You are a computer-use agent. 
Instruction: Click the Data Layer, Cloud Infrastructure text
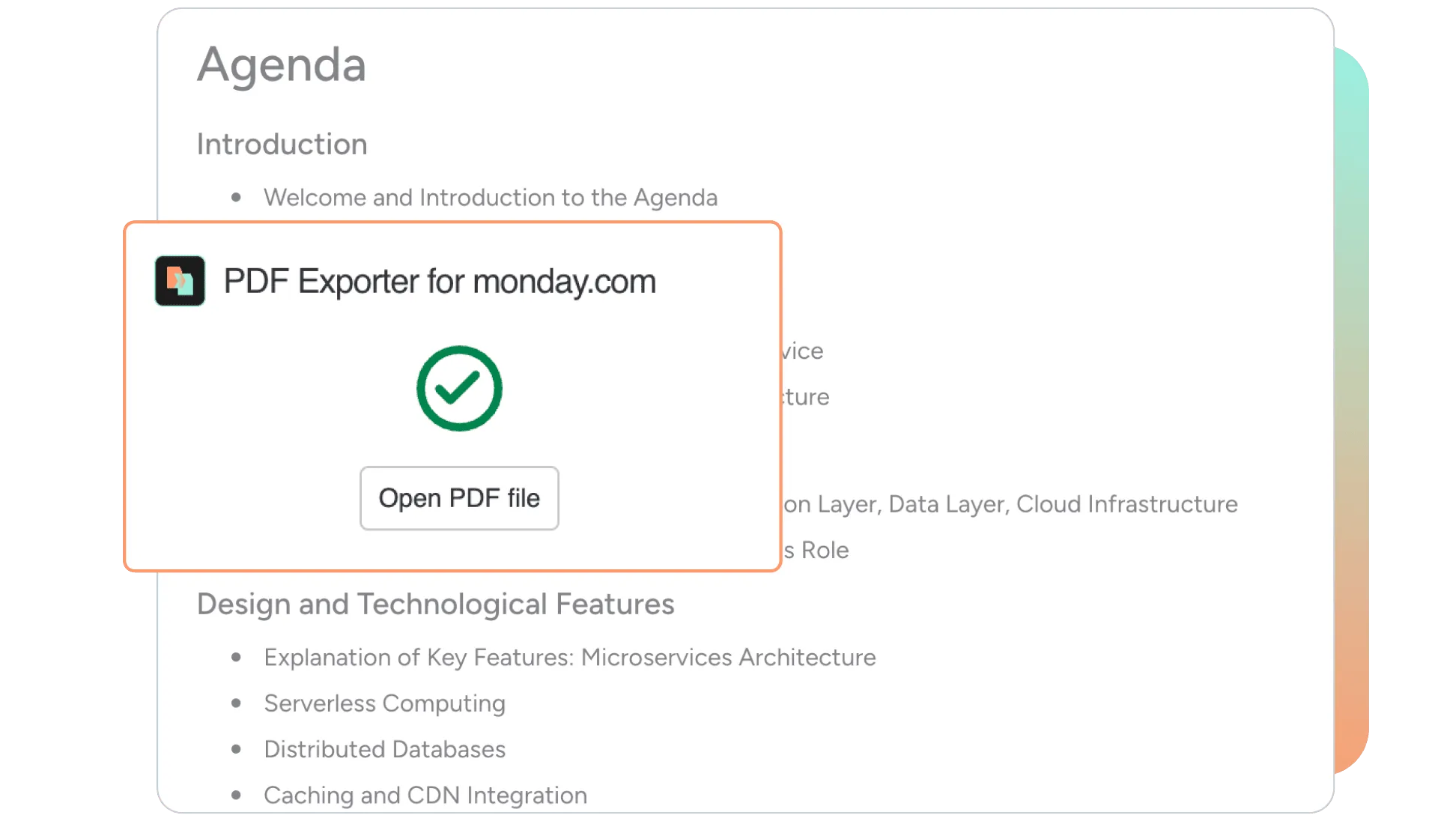(1062, 504)
